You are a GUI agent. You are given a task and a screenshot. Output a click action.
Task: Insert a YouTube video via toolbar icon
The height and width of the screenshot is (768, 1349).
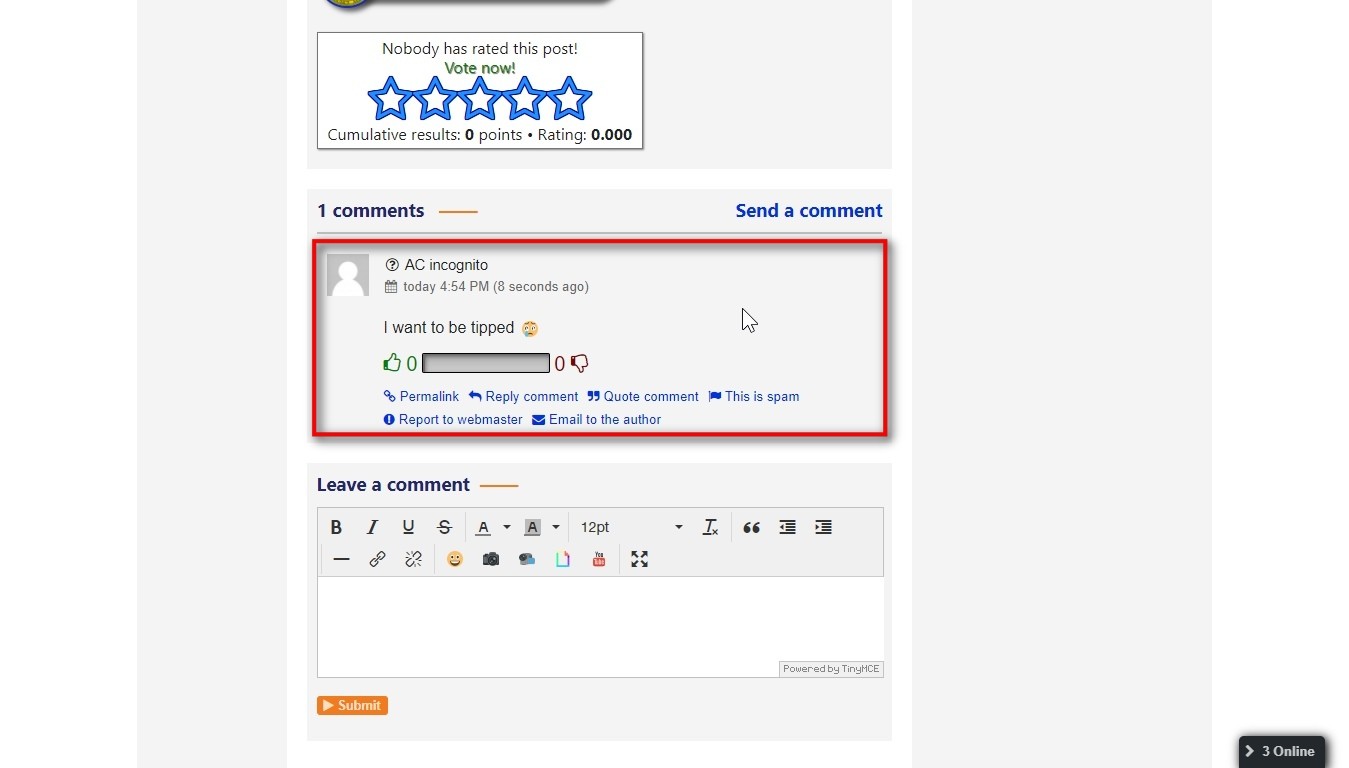point(598,559)
